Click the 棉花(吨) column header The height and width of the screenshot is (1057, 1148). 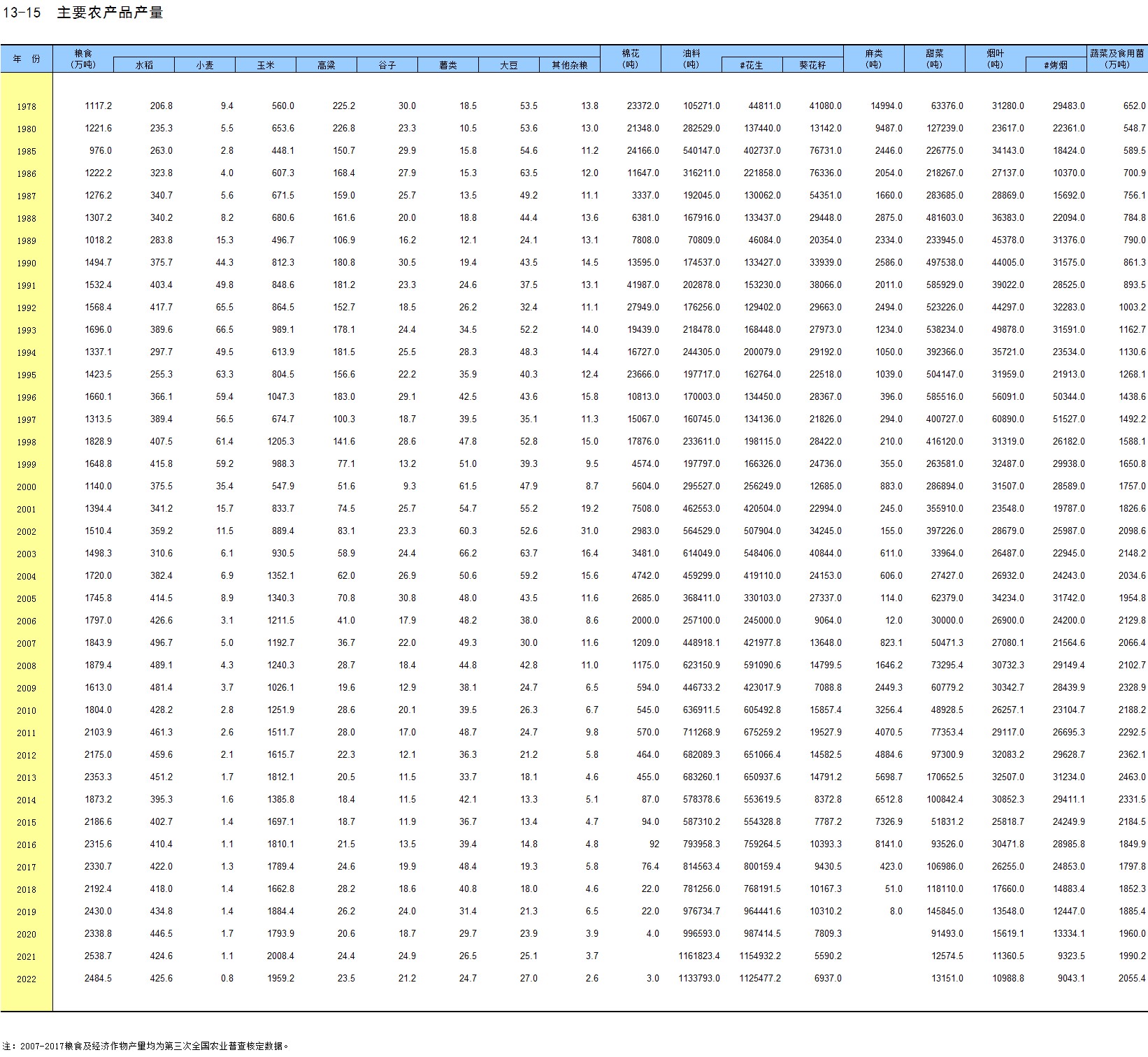pyautogui.click(x=631, y=59)
